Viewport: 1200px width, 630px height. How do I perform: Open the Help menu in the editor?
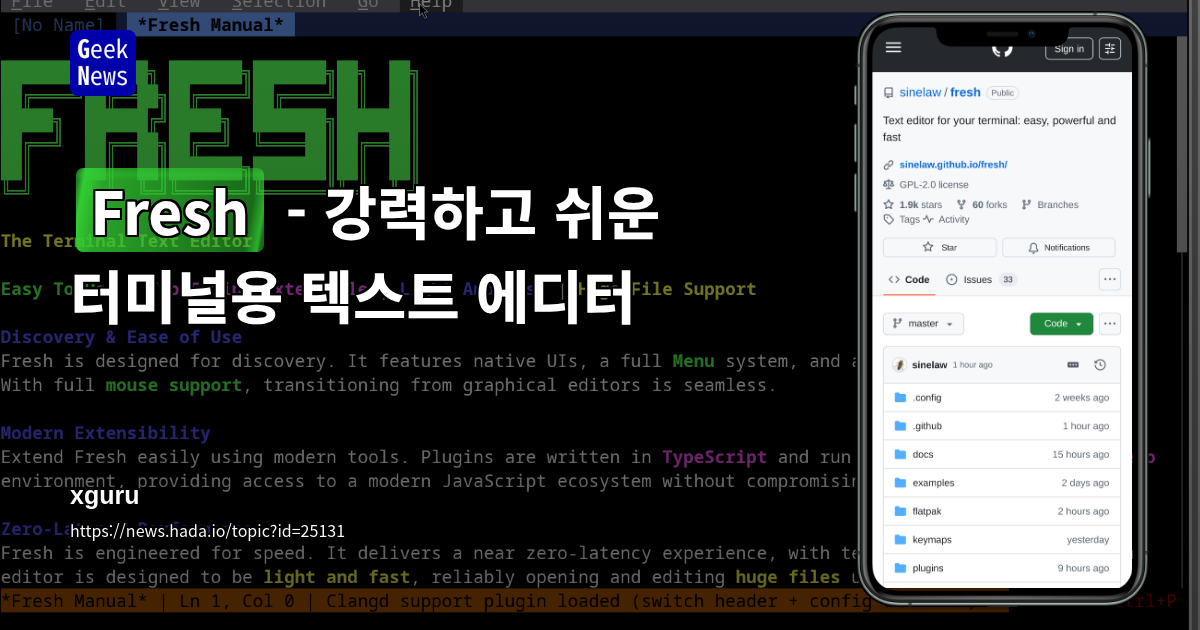pyautogui.click(x=431, y=5)
